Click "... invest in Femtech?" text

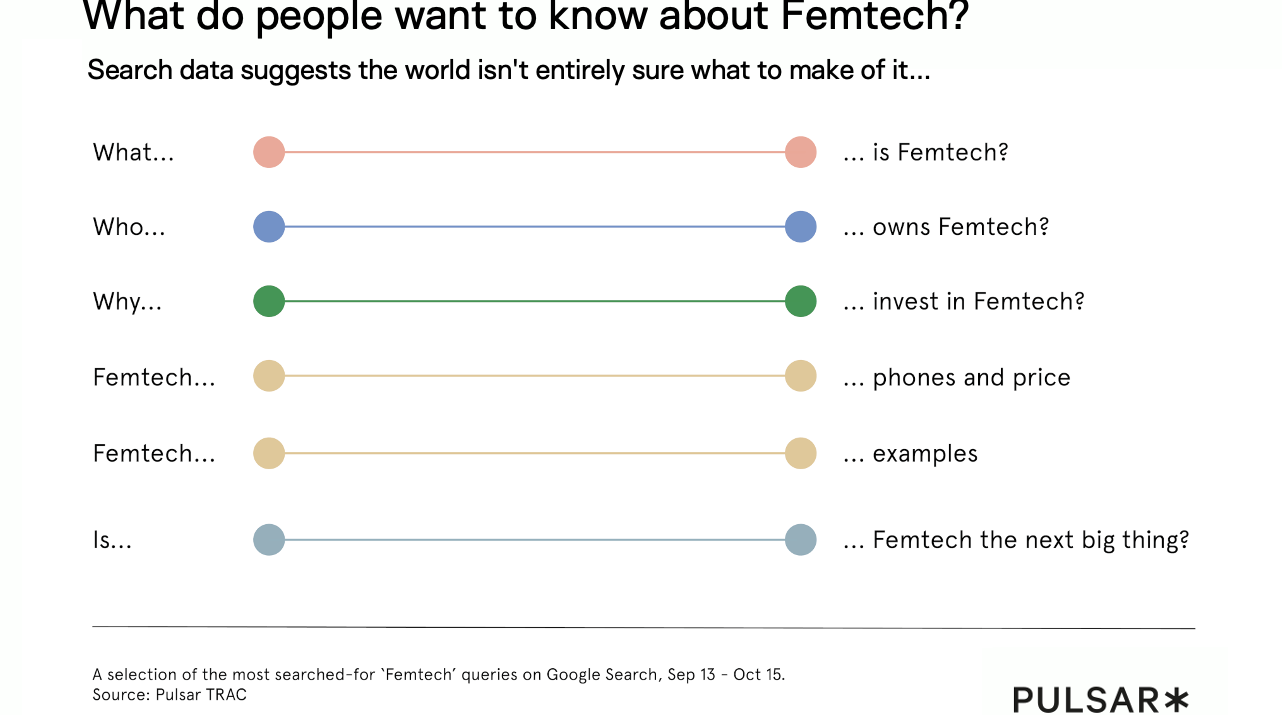pos(963,301)
